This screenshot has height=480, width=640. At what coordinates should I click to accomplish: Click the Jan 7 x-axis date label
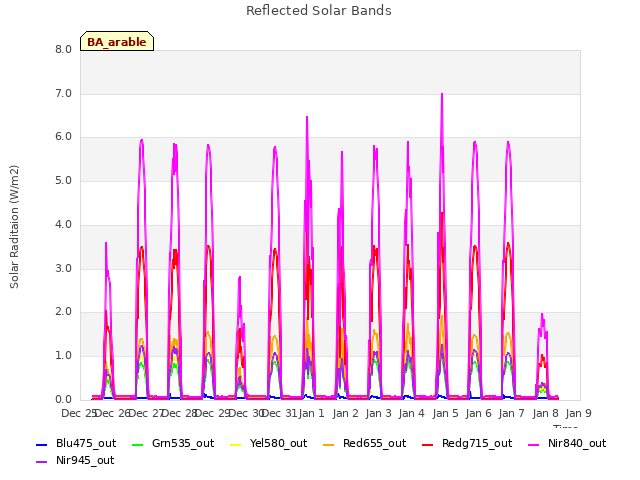511,413
